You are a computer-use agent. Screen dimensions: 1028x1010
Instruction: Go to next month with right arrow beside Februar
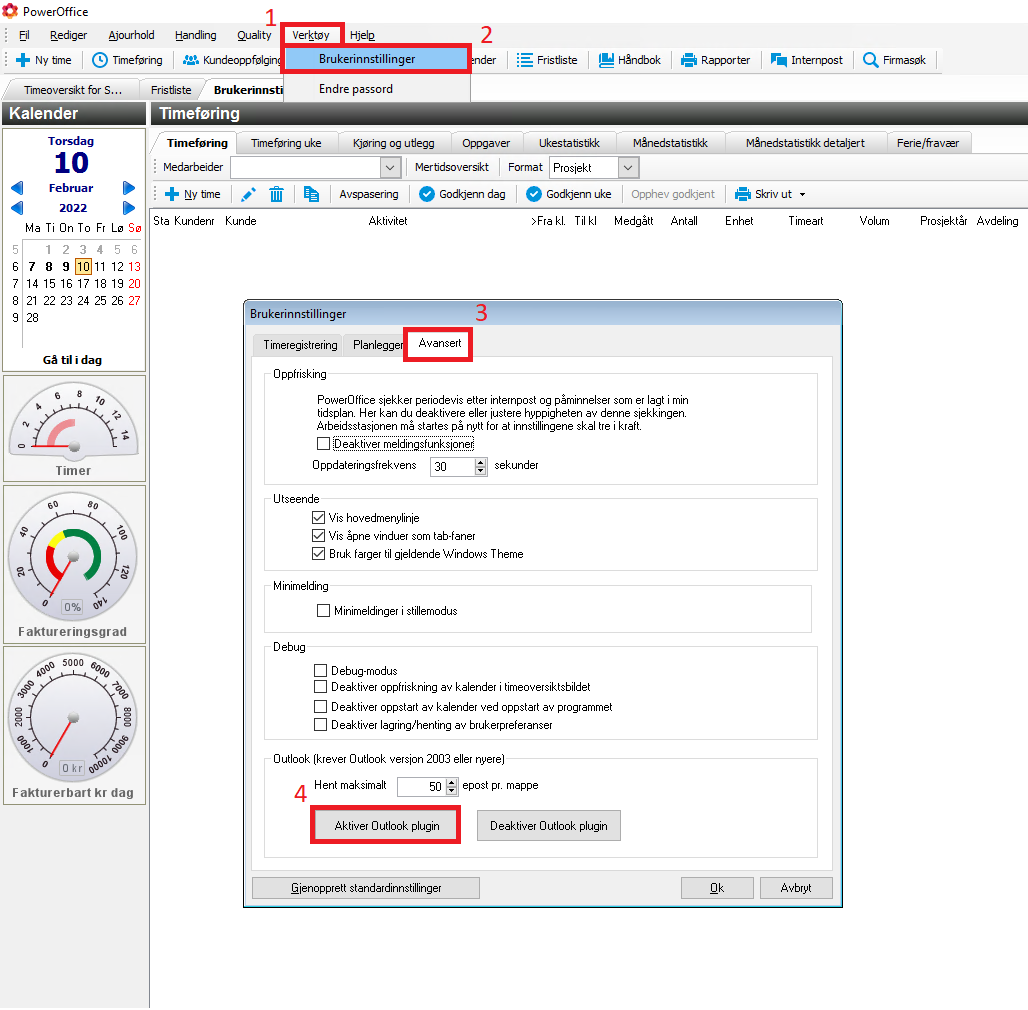(x=129, y=188)
